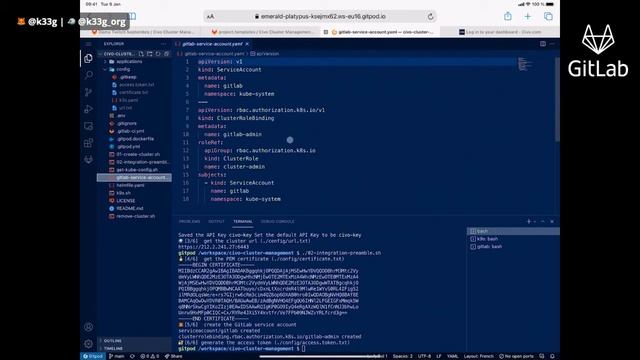
Task: Close the gitlab-service-account.yaml editor tab
Action: tap(247, 44)
